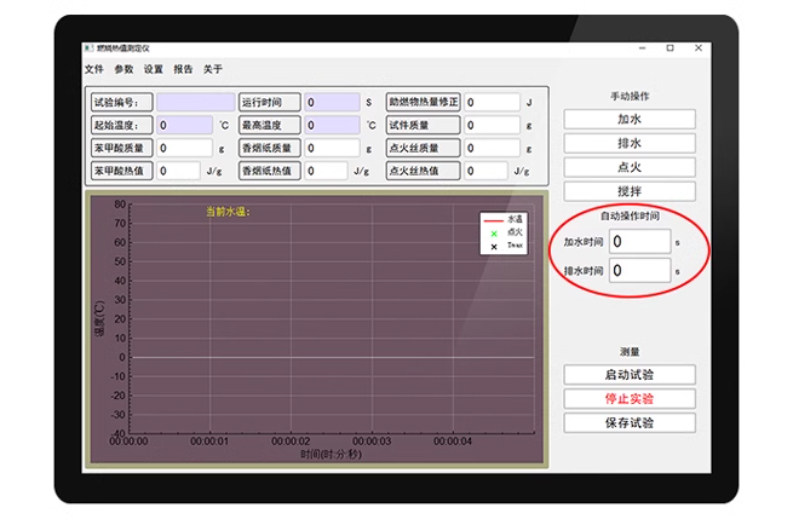This screenshot has width=790, height=525.
Task: Click the 助燃物热量修正 input field
Action: tap(492, 102)
